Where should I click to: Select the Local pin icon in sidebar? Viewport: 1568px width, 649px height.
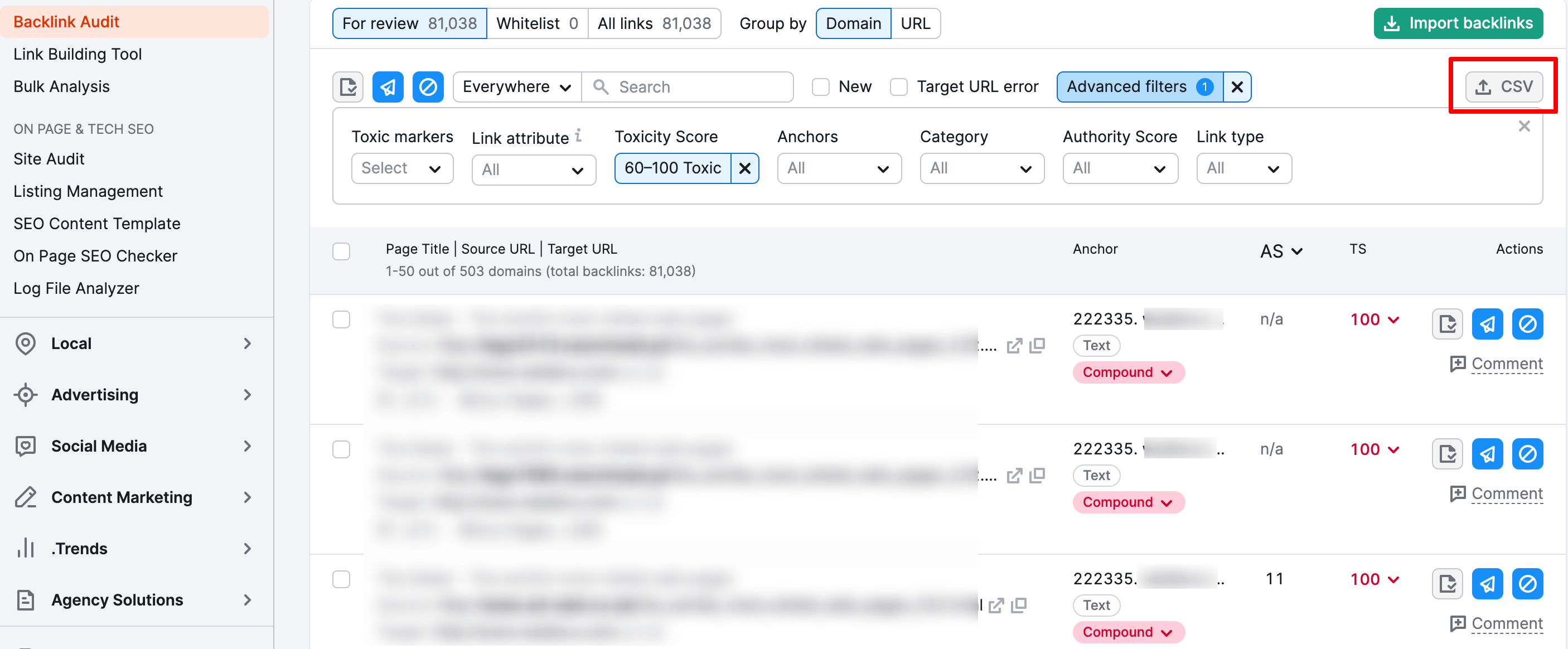25,343
